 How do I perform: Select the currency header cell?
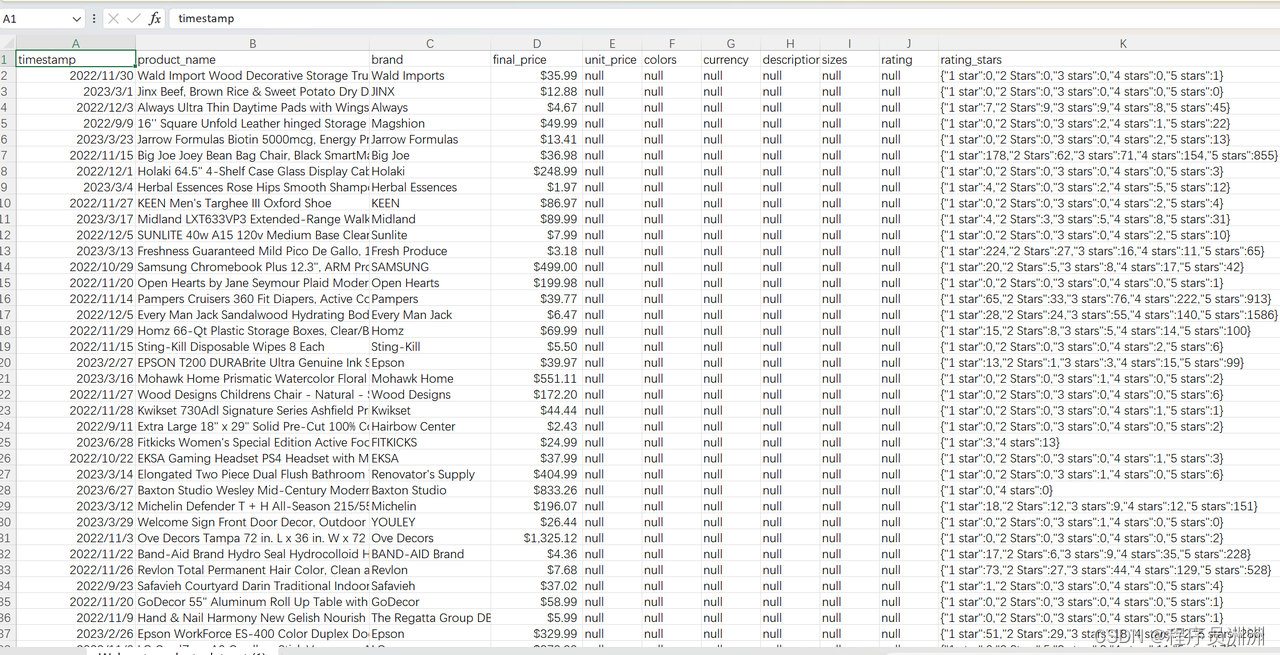[x=731, y=60]
